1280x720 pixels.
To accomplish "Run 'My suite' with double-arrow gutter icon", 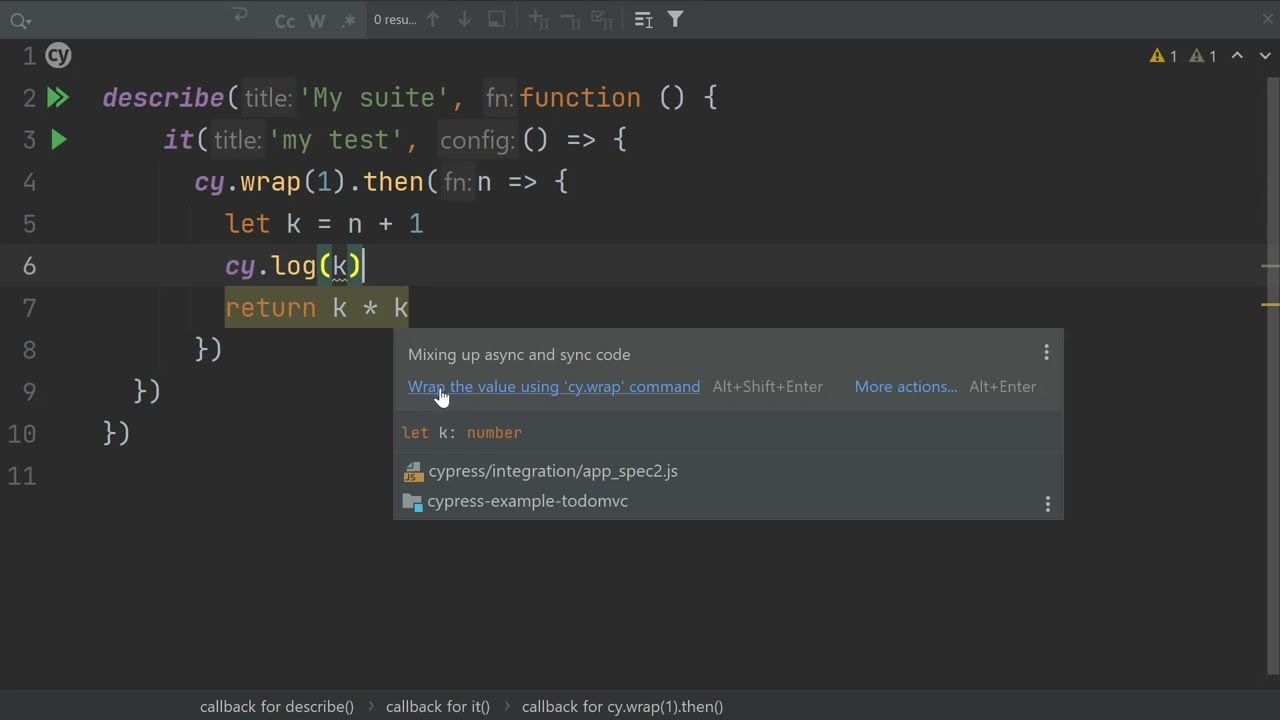I will point(58,98).
